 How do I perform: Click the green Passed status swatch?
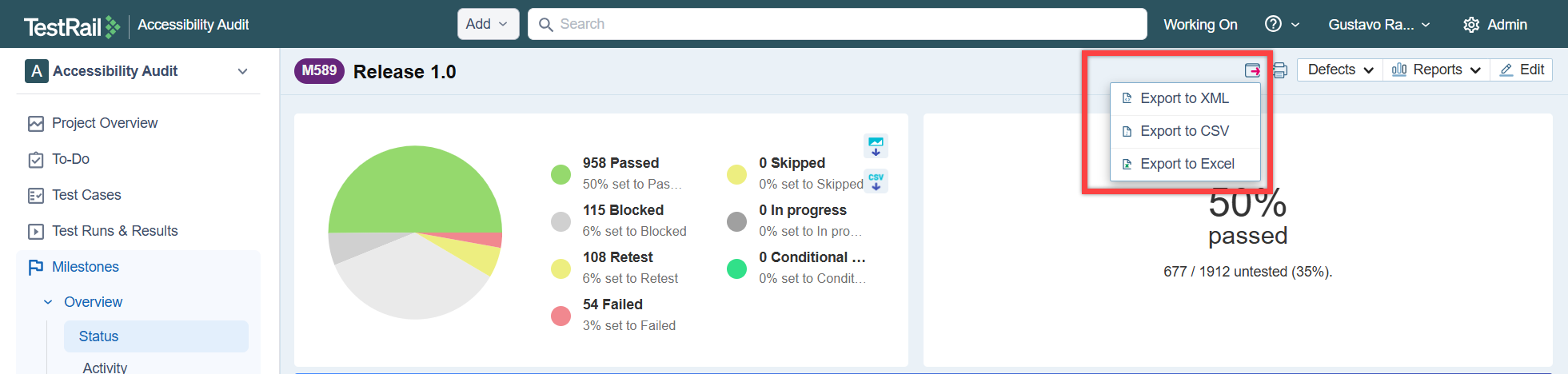pos(561,174)
